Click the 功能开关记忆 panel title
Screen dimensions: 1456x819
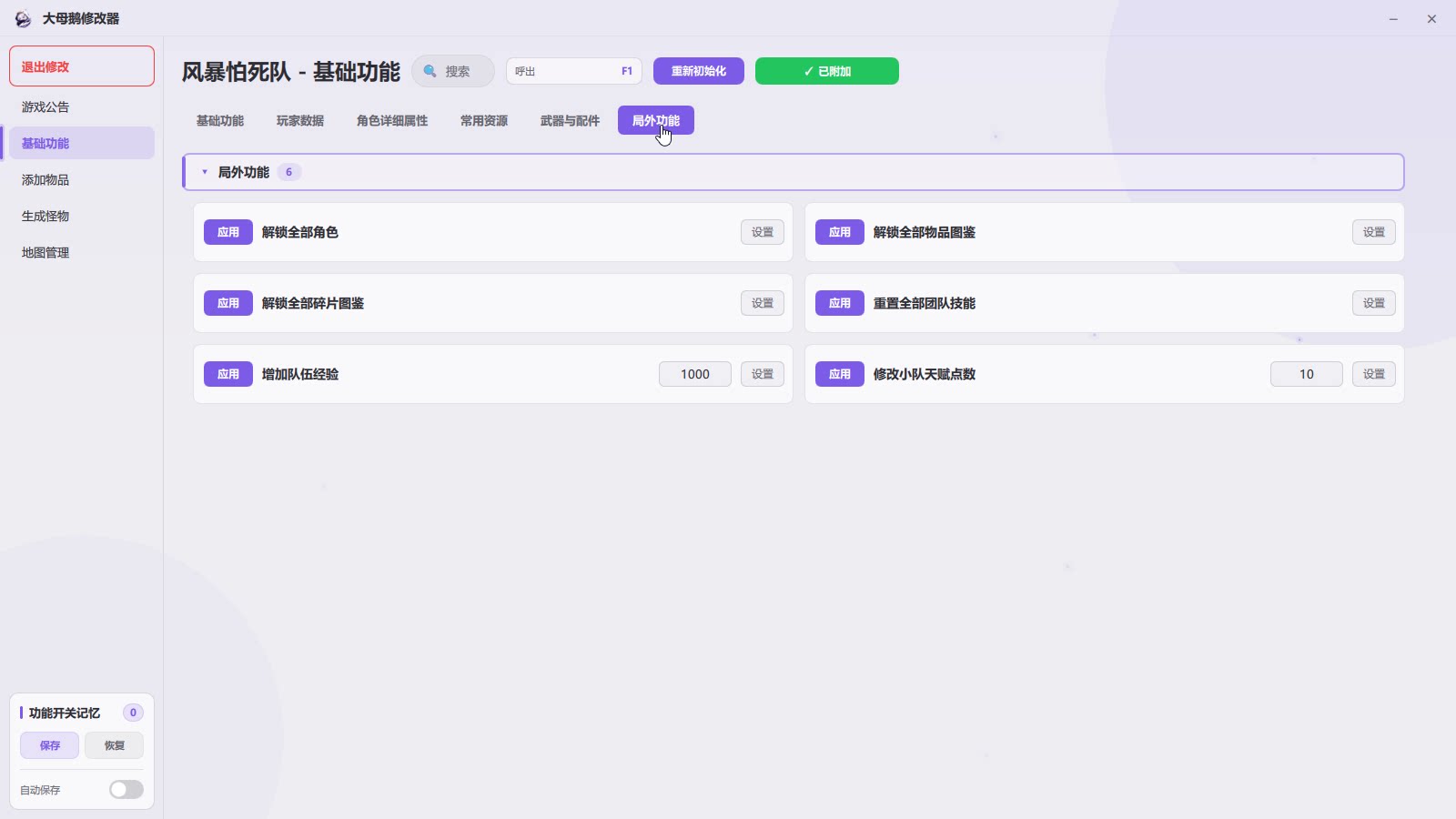(x=65, y=713)
